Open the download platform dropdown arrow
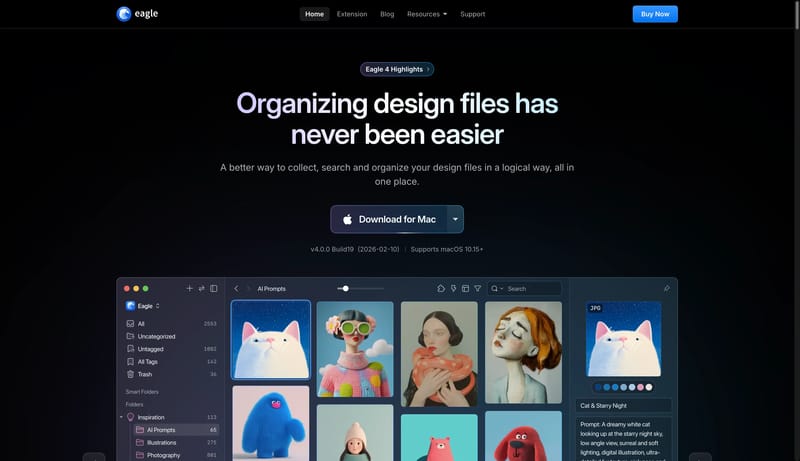800x461 pixels. (455, 219)
